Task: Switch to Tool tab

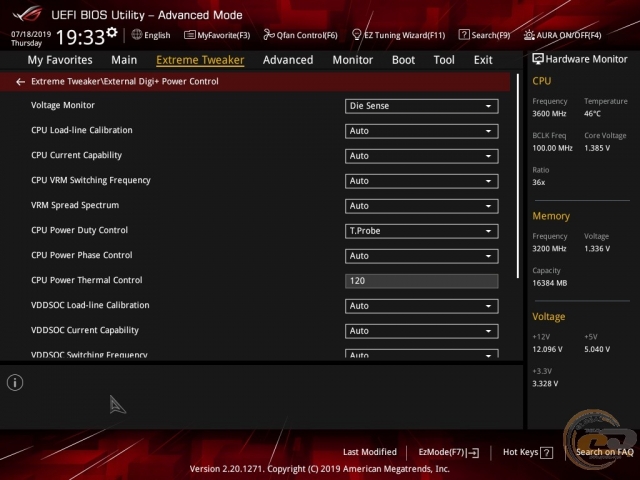Action: coord(444,60)
